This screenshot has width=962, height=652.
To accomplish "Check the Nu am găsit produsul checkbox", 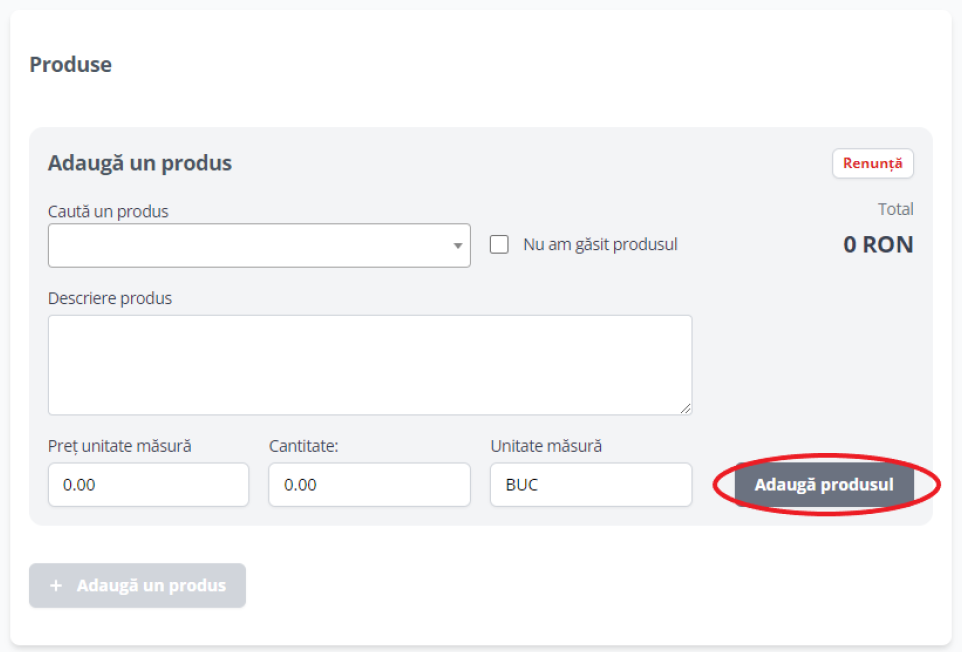I will [499, 244].
